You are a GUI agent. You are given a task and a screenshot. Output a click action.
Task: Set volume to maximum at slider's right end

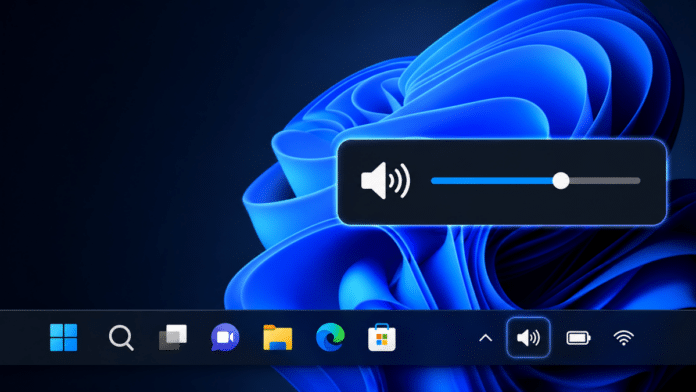point(638,181)
